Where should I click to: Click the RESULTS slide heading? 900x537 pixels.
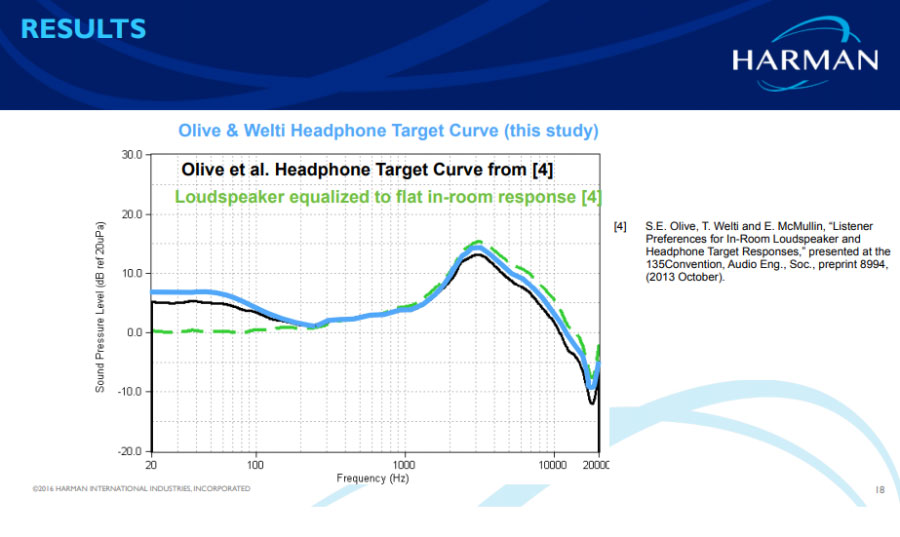[83, 29]
